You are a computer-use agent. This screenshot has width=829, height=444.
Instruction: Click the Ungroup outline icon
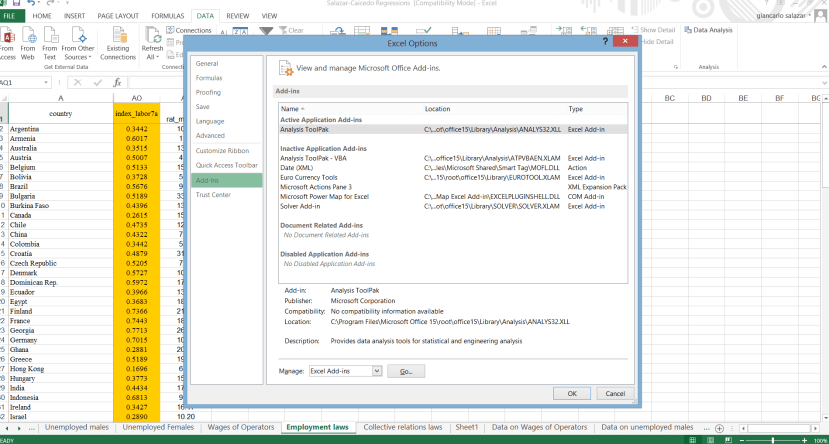tap(588, 31)
